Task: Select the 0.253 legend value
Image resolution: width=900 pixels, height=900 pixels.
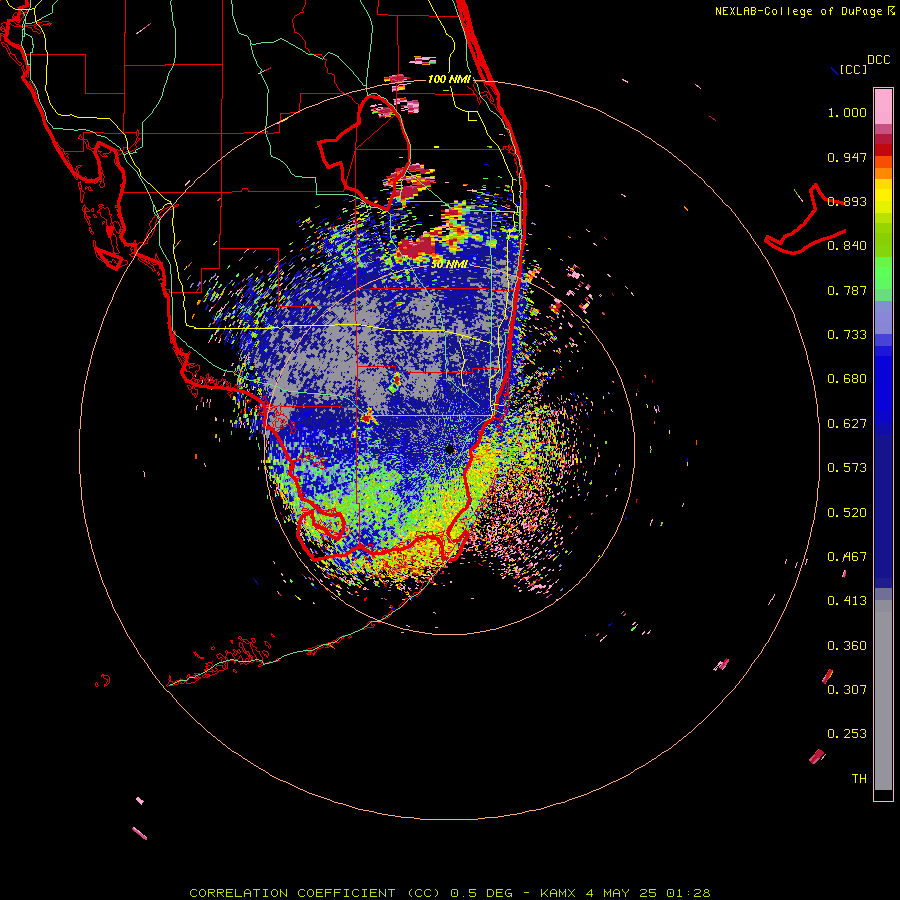Action: (x=847, y=734)
